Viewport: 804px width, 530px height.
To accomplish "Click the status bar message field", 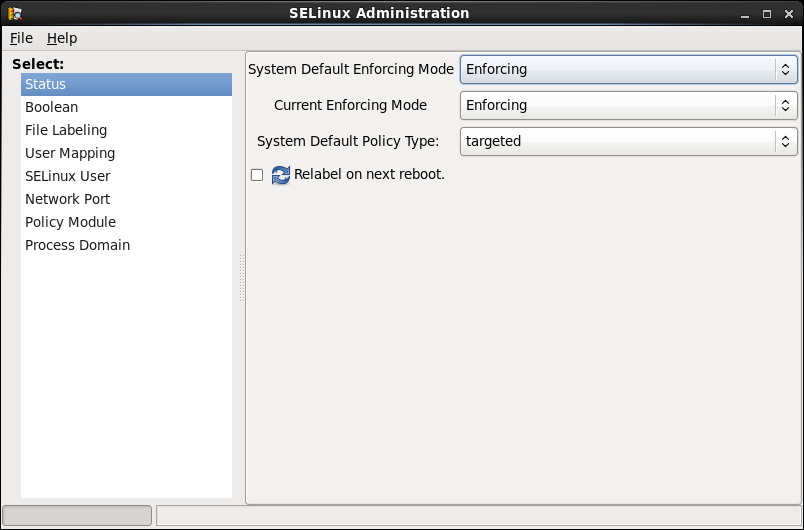I will pyautogui.click(x=479, y=516).
